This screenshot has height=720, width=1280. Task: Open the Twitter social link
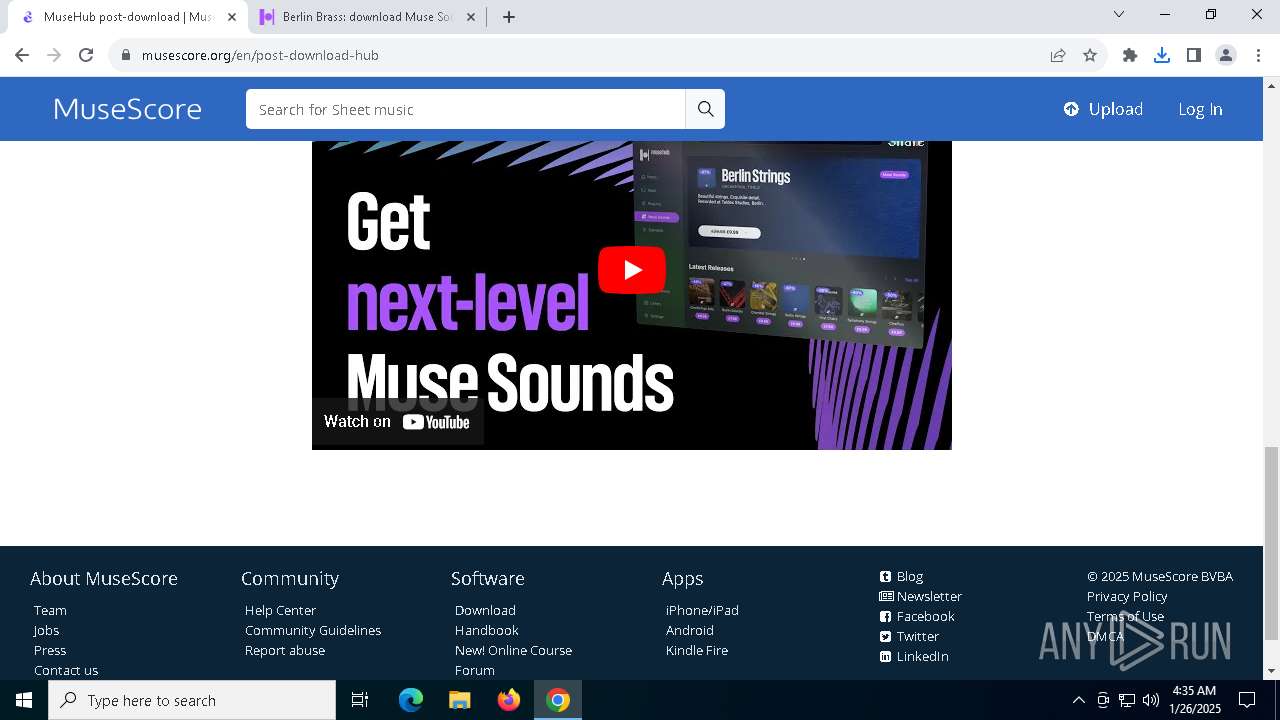tap(909, 636)
